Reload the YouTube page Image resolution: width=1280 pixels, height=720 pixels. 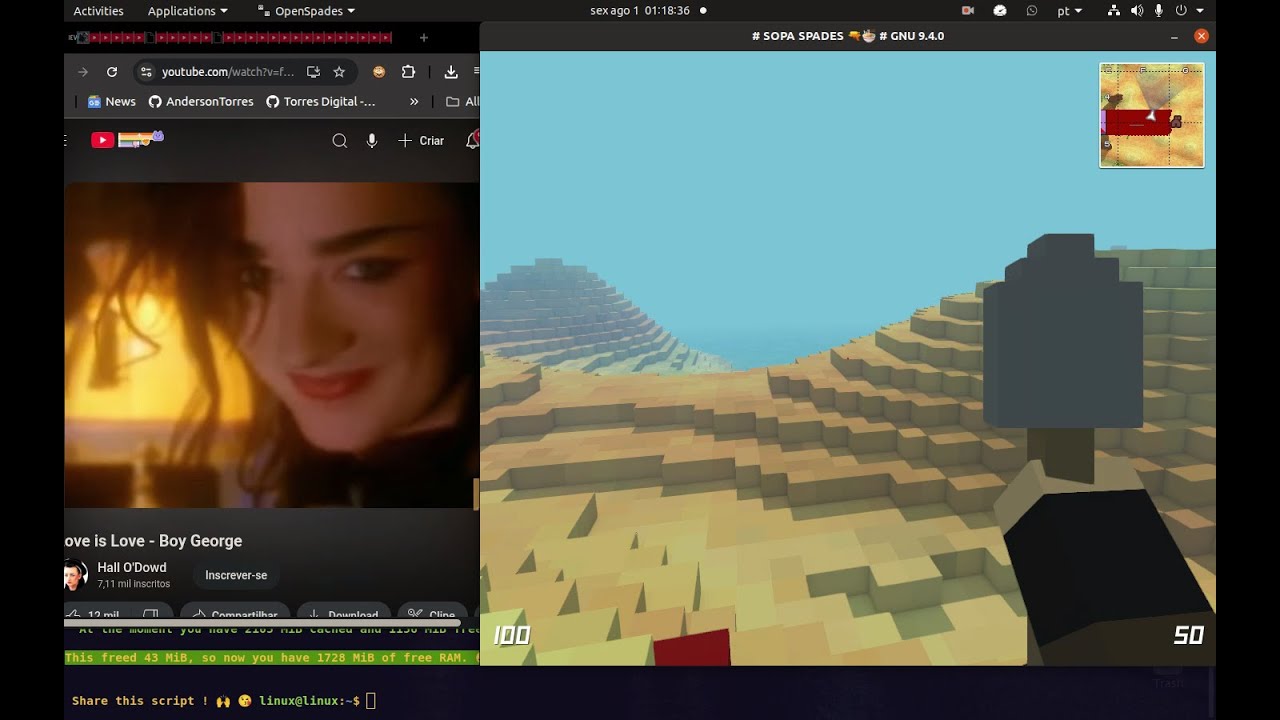tap(112, 72)
